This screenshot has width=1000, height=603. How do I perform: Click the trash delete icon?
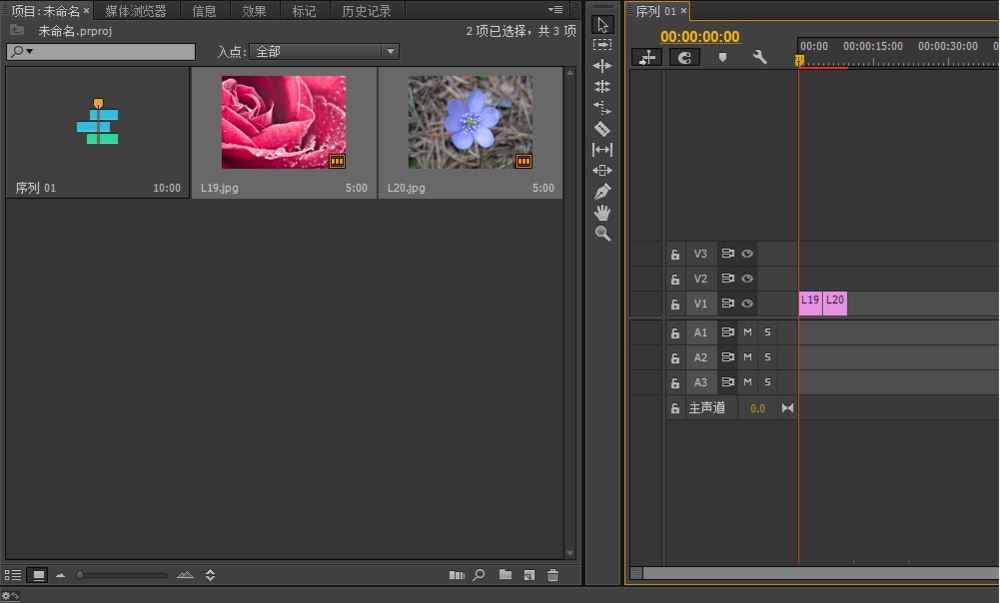click(553, 575)
